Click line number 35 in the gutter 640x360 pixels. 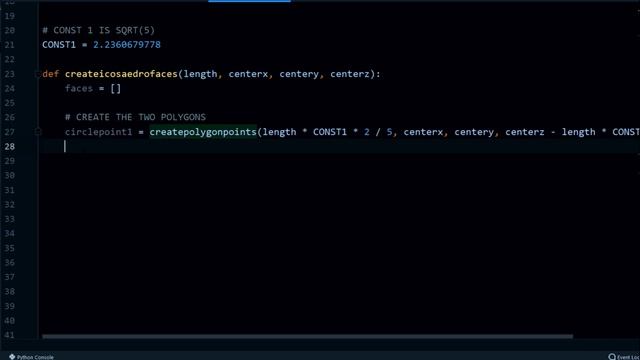(9, 248)
